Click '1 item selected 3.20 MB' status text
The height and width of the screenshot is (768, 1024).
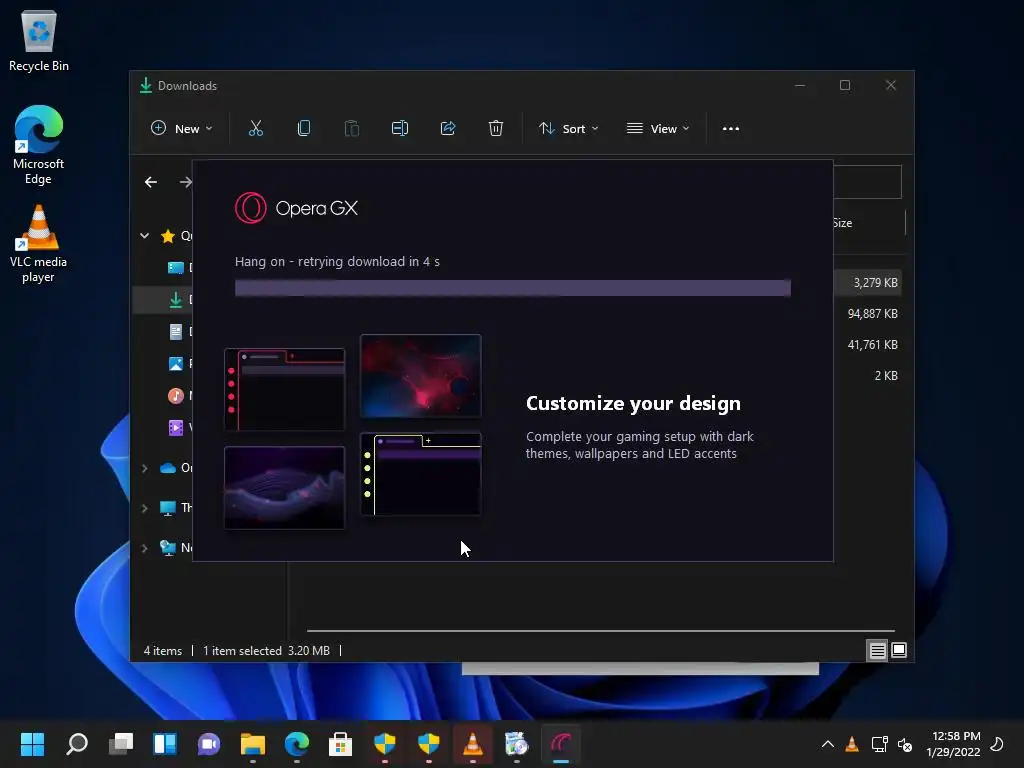(x=266, y=651)
